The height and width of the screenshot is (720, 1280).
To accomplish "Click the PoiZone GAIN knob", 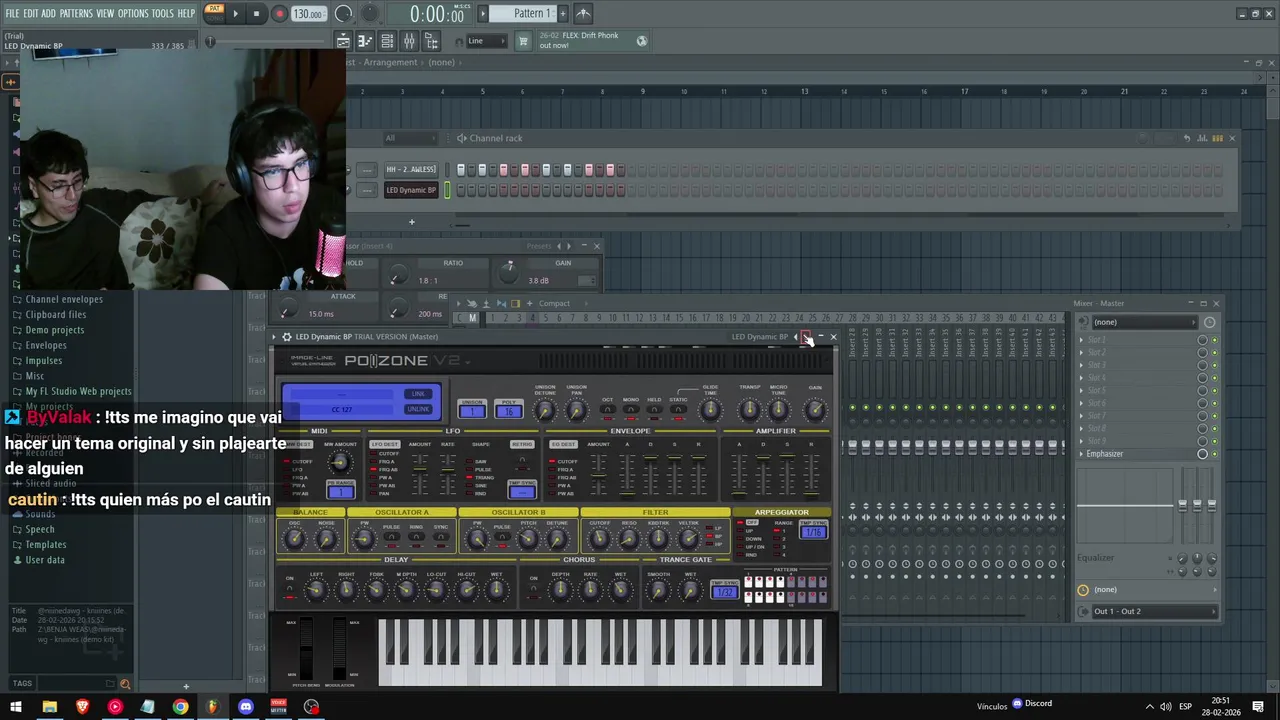I will coord(815,409).
